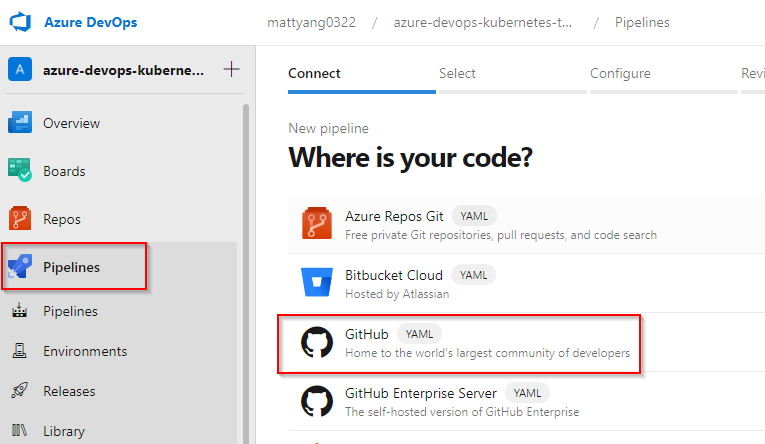The image size is (765, 444).
Task: Click the Repos icon
Action: coord(20,218)
